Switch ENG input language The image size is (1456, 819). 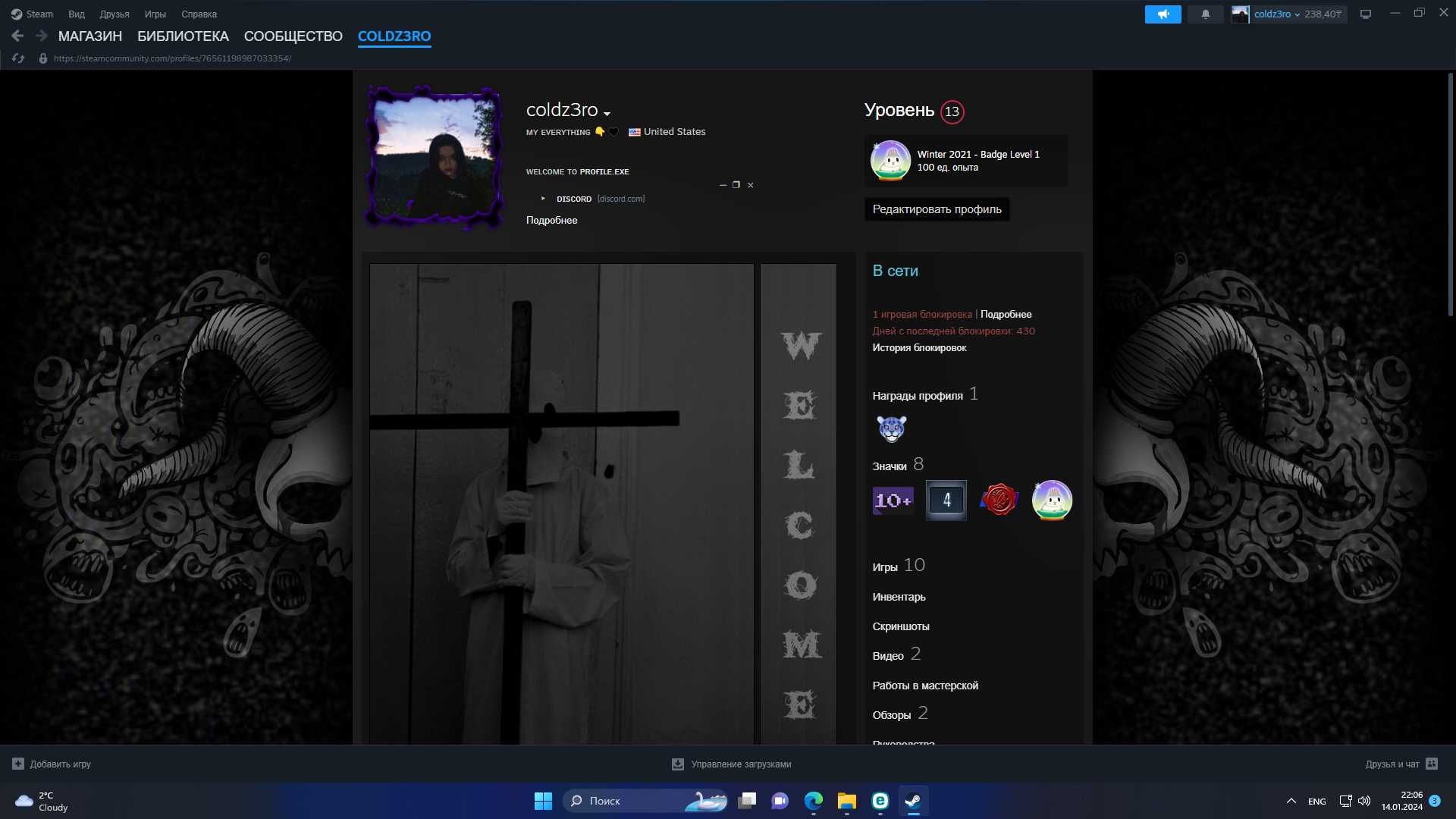1317,801
